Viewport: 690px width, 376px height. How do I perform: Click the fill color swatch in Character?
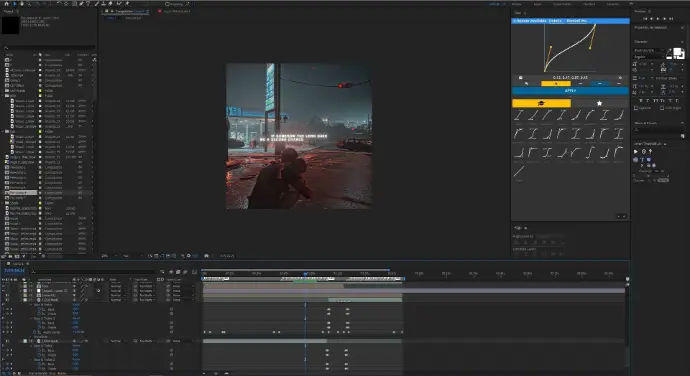click(x=677, y=52)
